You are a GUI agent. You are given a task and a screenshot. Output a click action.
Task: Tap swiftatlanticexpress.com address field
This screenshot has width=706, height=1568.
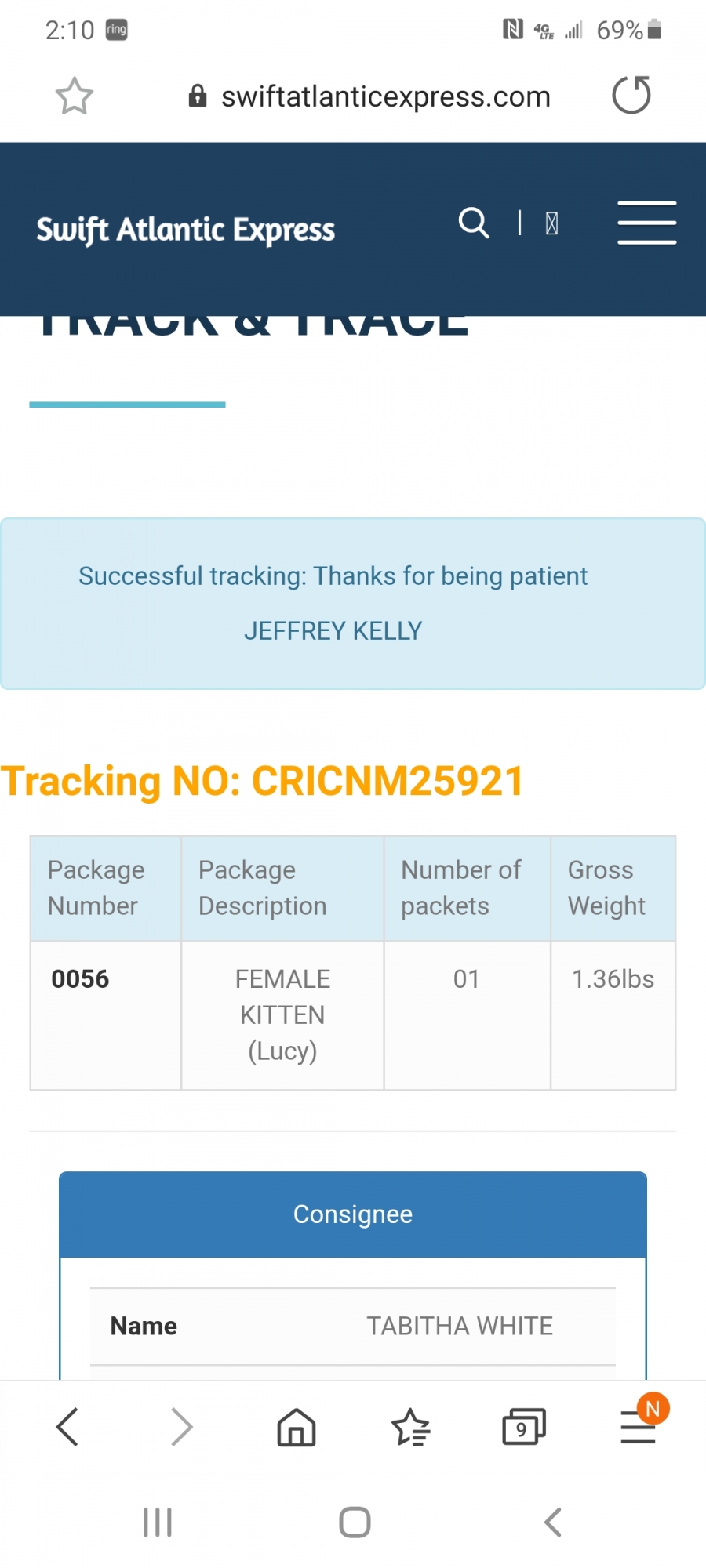[386, 96]
